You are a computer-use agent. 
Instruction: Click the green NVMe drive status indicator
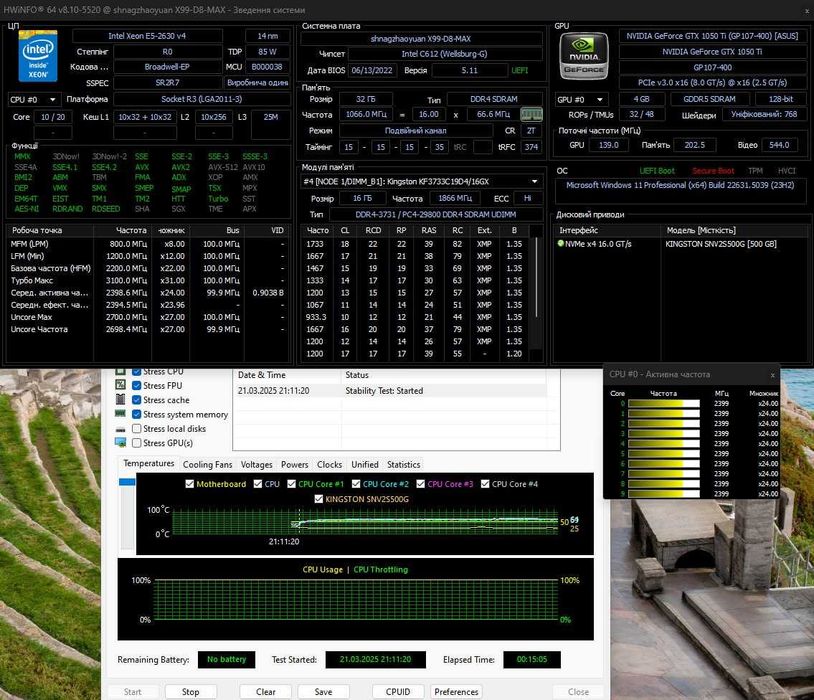tap(560, 243)
